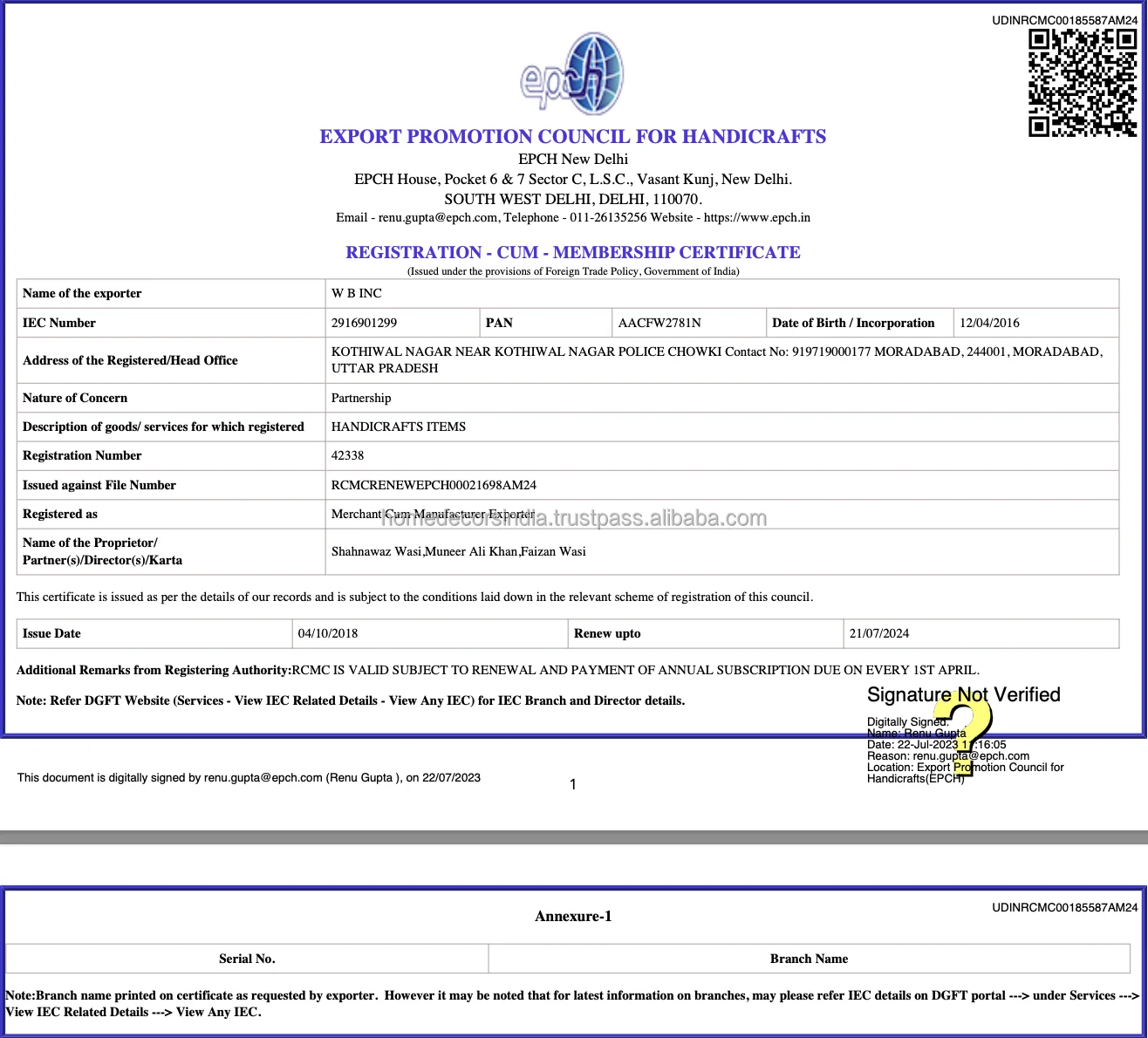This screenshot has width=1148, height=1038.
Task: Click the 'Issued against File Number' label
Action: tap(99, 485)
